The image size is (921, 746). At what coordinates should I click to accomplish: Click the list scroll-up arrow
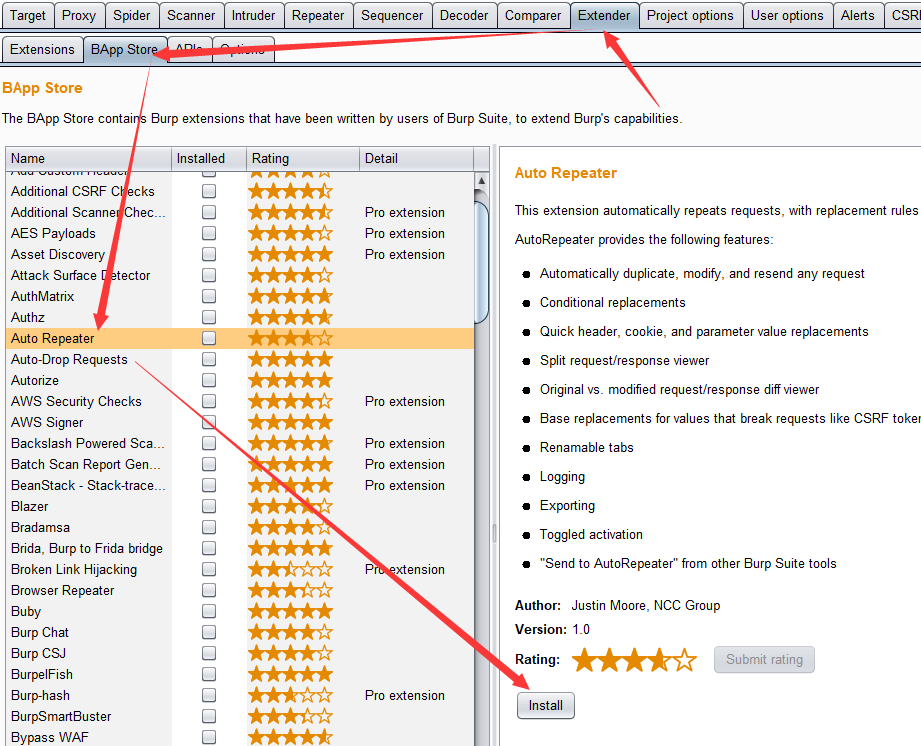(481, 180)
